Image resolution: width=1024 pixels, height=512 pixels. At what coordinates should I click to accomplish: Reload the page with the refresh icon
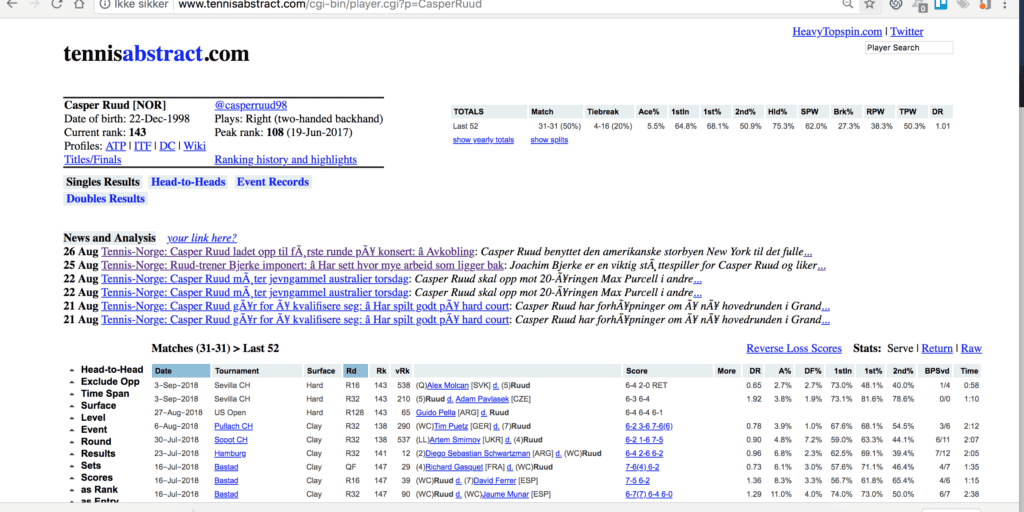(x=57, y=4)
